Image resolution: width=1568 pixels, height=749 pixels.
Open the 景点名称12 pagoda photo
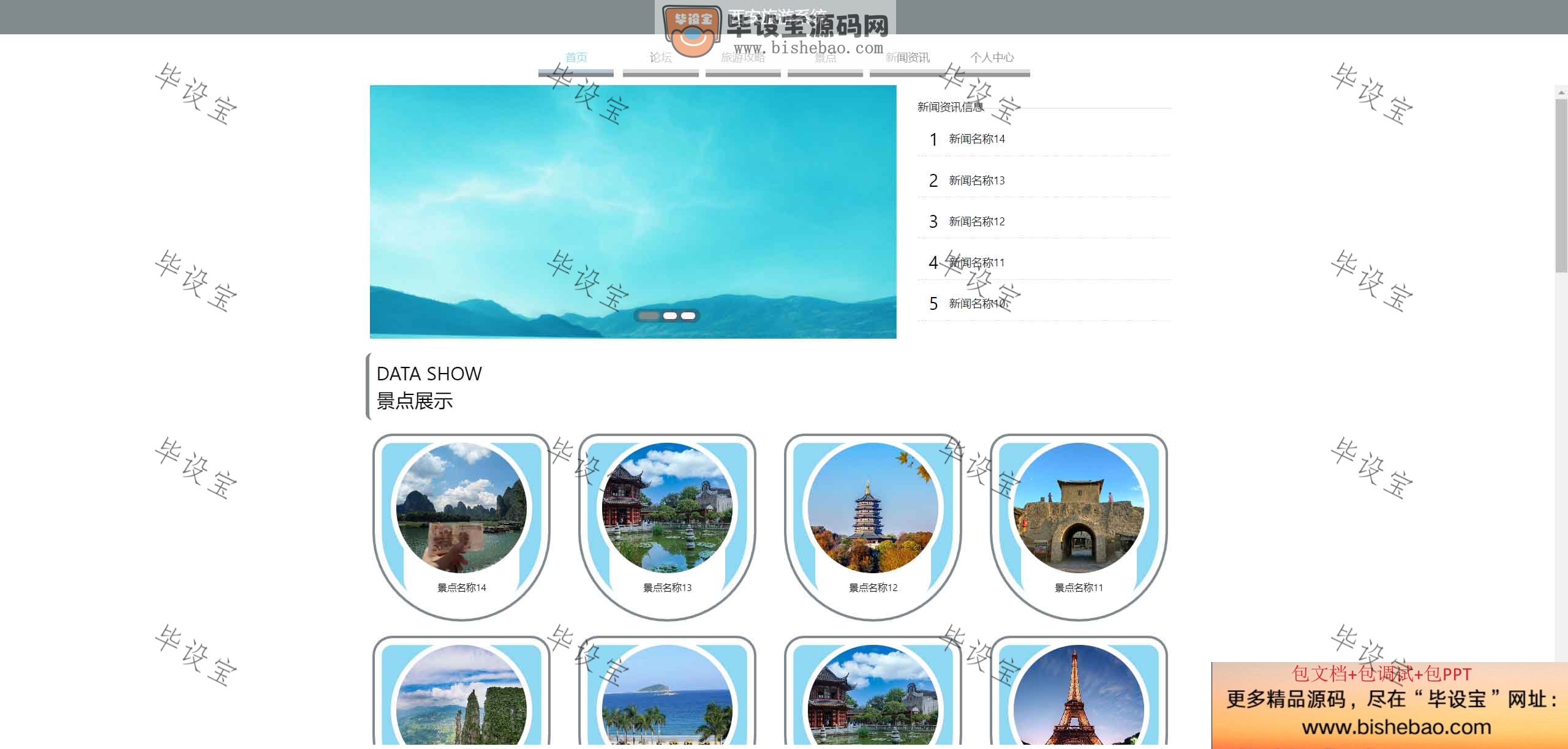(x=873, y=508)
